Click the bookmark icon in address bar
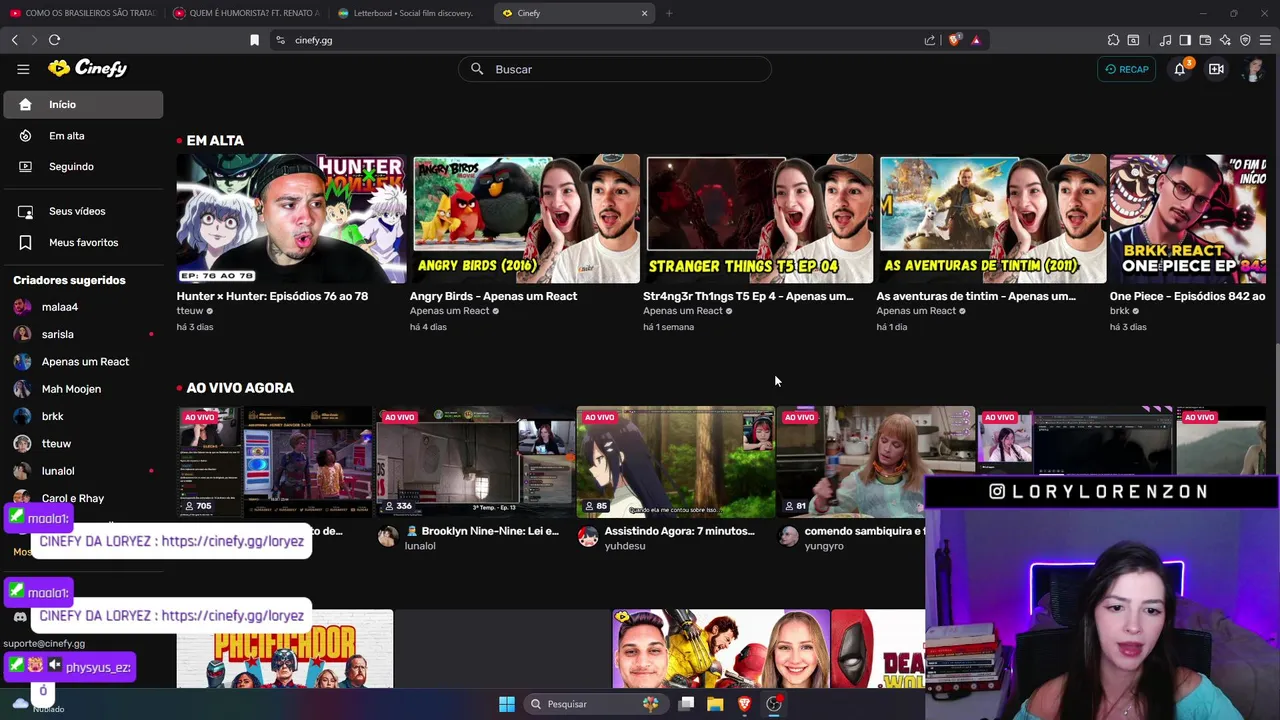The height and width of the screenshot is (720, 1280). [x=254, y=40]
